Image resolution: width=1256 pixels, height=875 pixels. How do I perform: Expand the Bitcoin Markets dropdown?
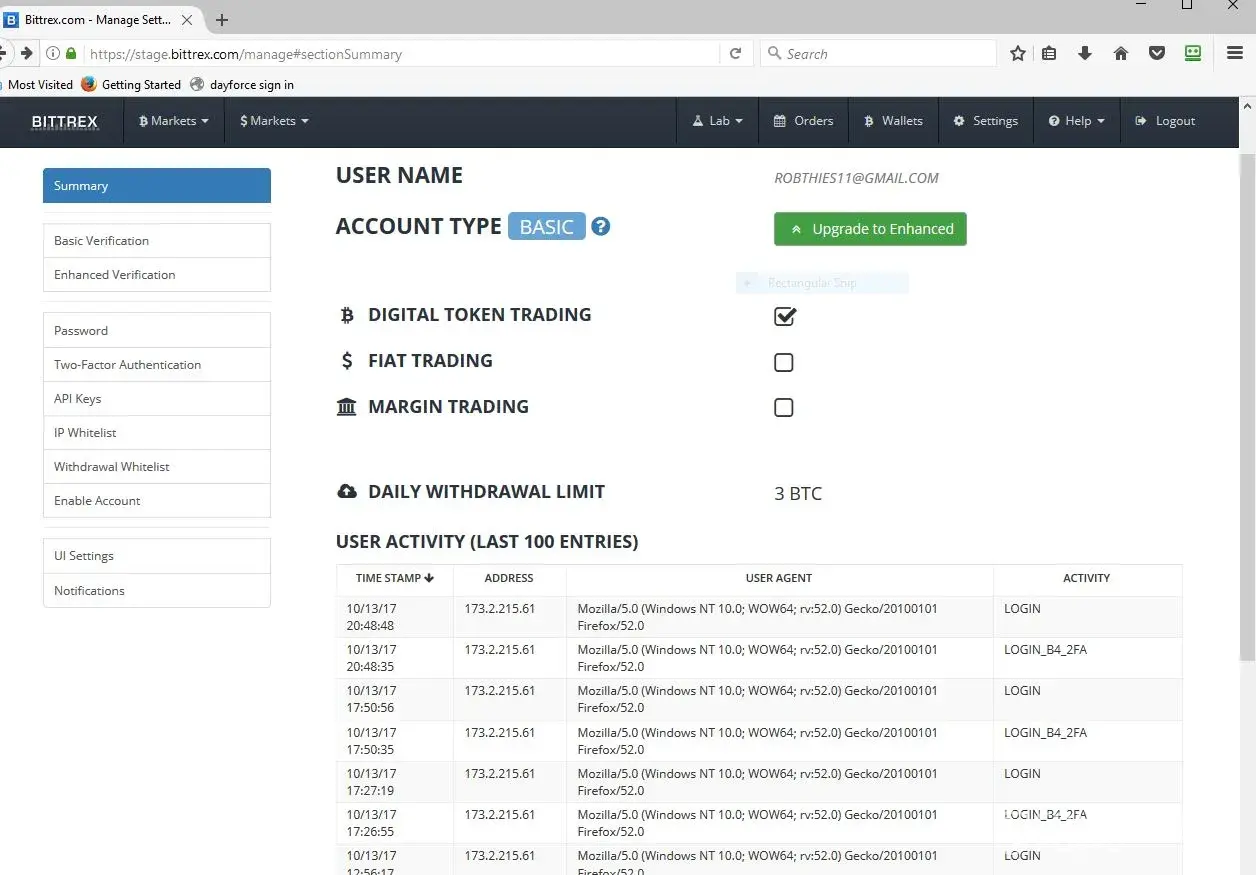coord(174,121)
